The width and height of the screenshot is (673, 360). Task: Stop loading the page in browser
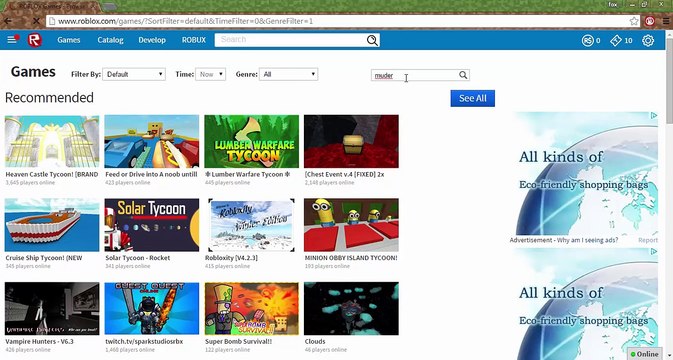click(x=36, y=21)
